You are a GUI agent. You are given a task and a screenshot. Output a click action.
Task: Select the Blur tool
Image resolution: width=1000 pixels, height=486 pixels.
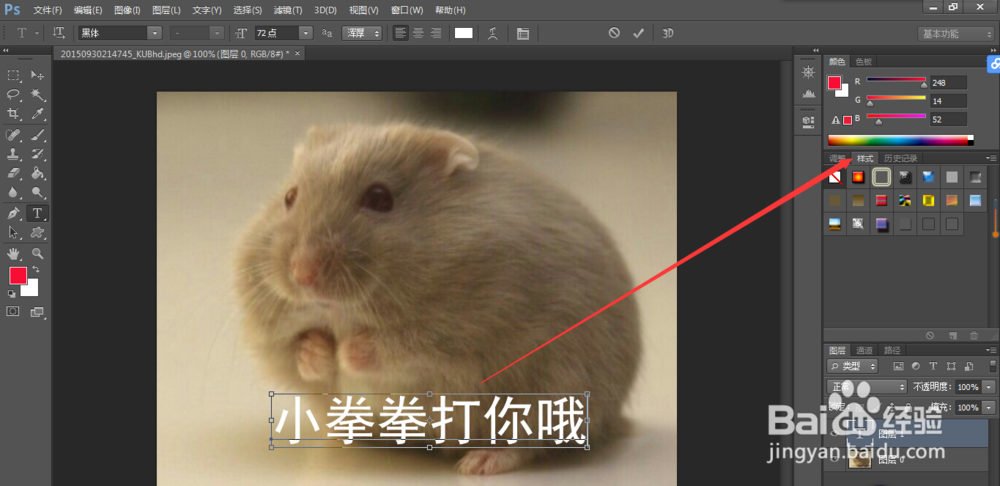click(x=13, y=192)
